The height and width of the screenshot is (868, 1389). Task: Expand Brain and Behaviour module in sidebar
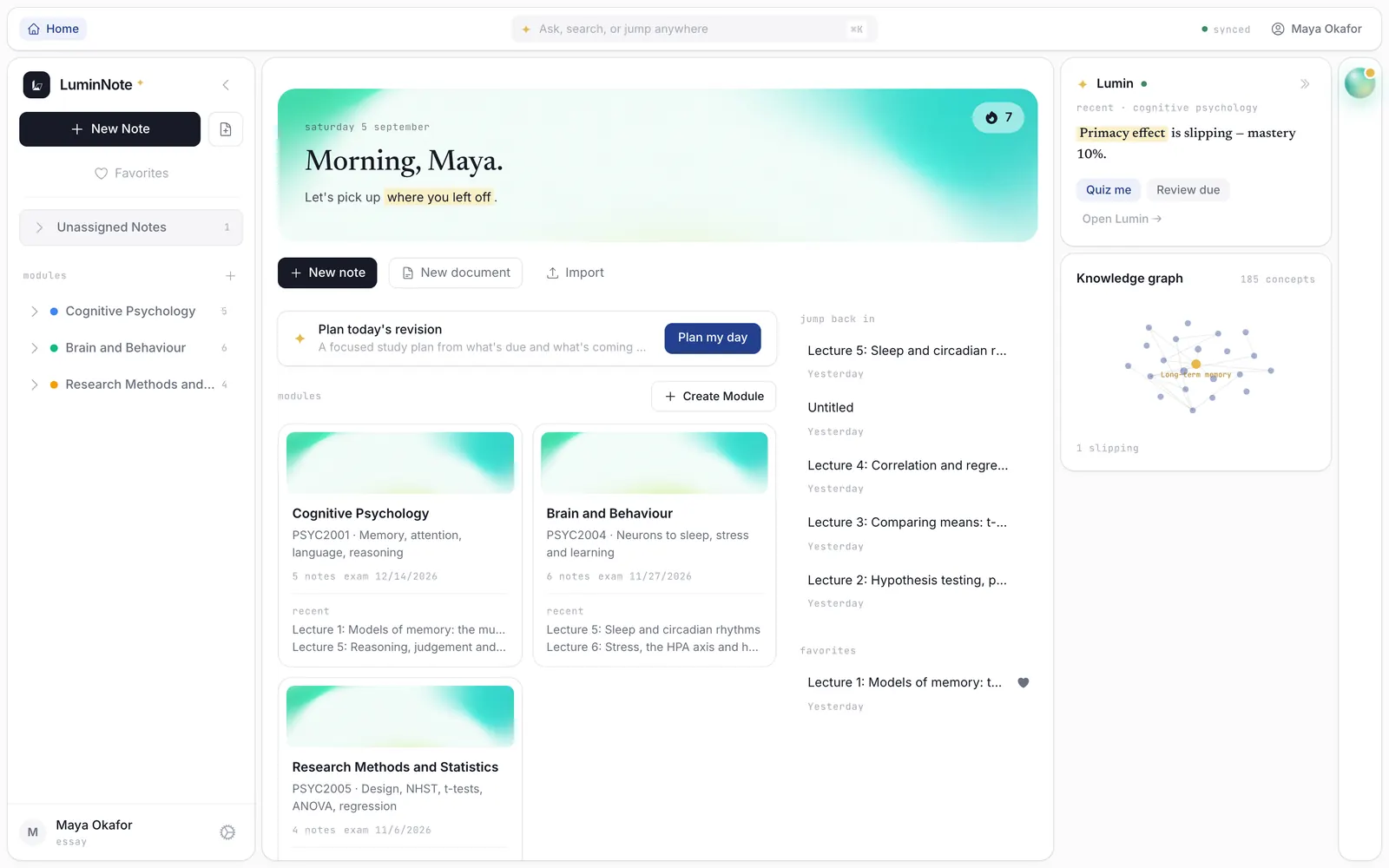click(34, 348)
